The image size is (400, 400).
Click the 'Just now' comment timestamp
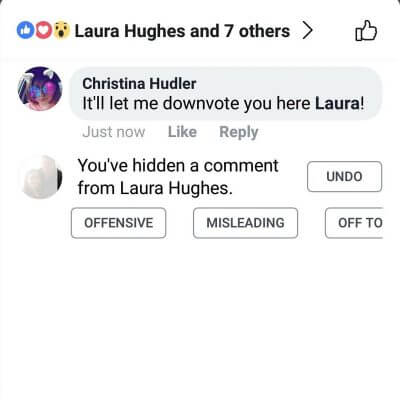114,132
